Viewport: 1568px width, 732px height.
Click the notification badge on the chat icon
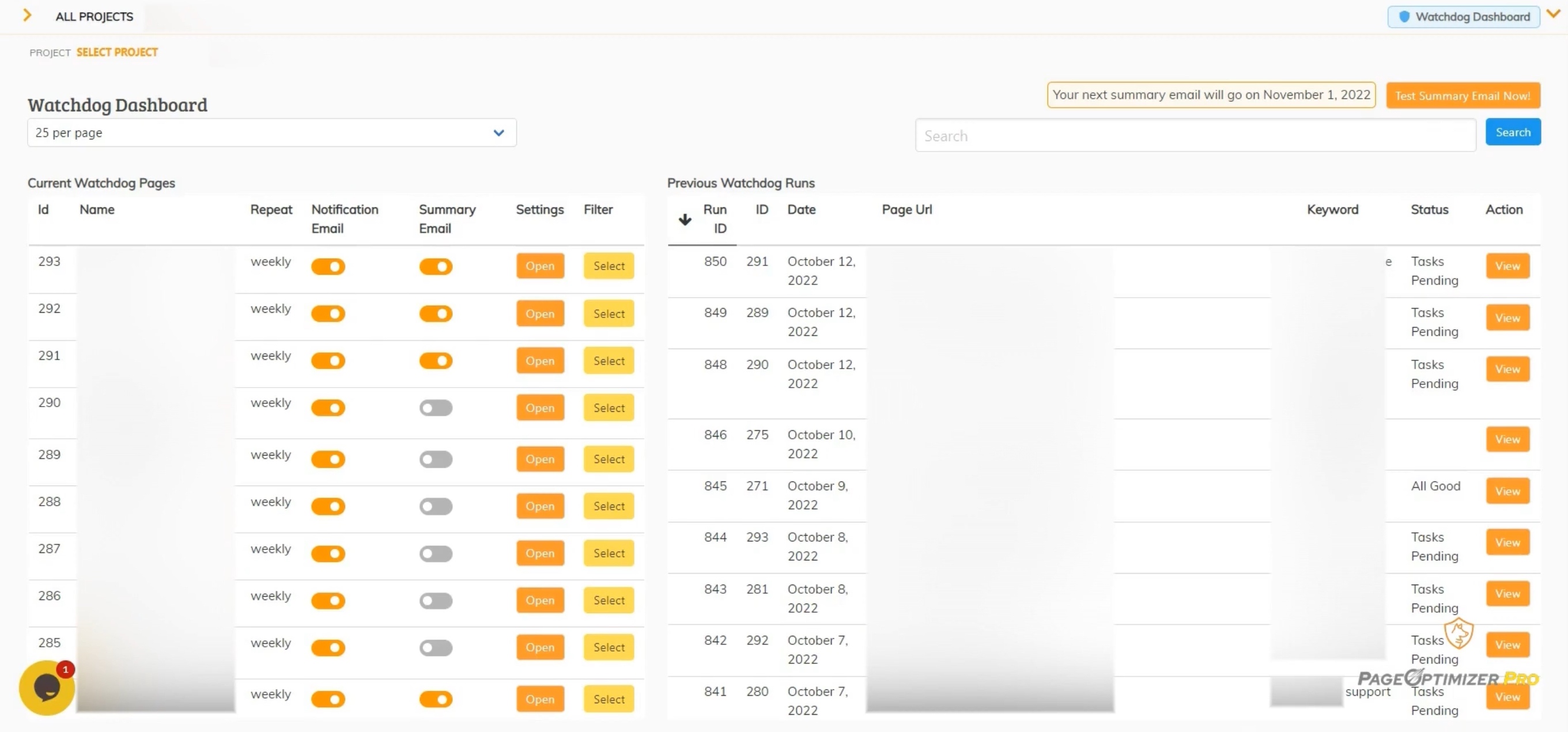[x=65, y=670]
